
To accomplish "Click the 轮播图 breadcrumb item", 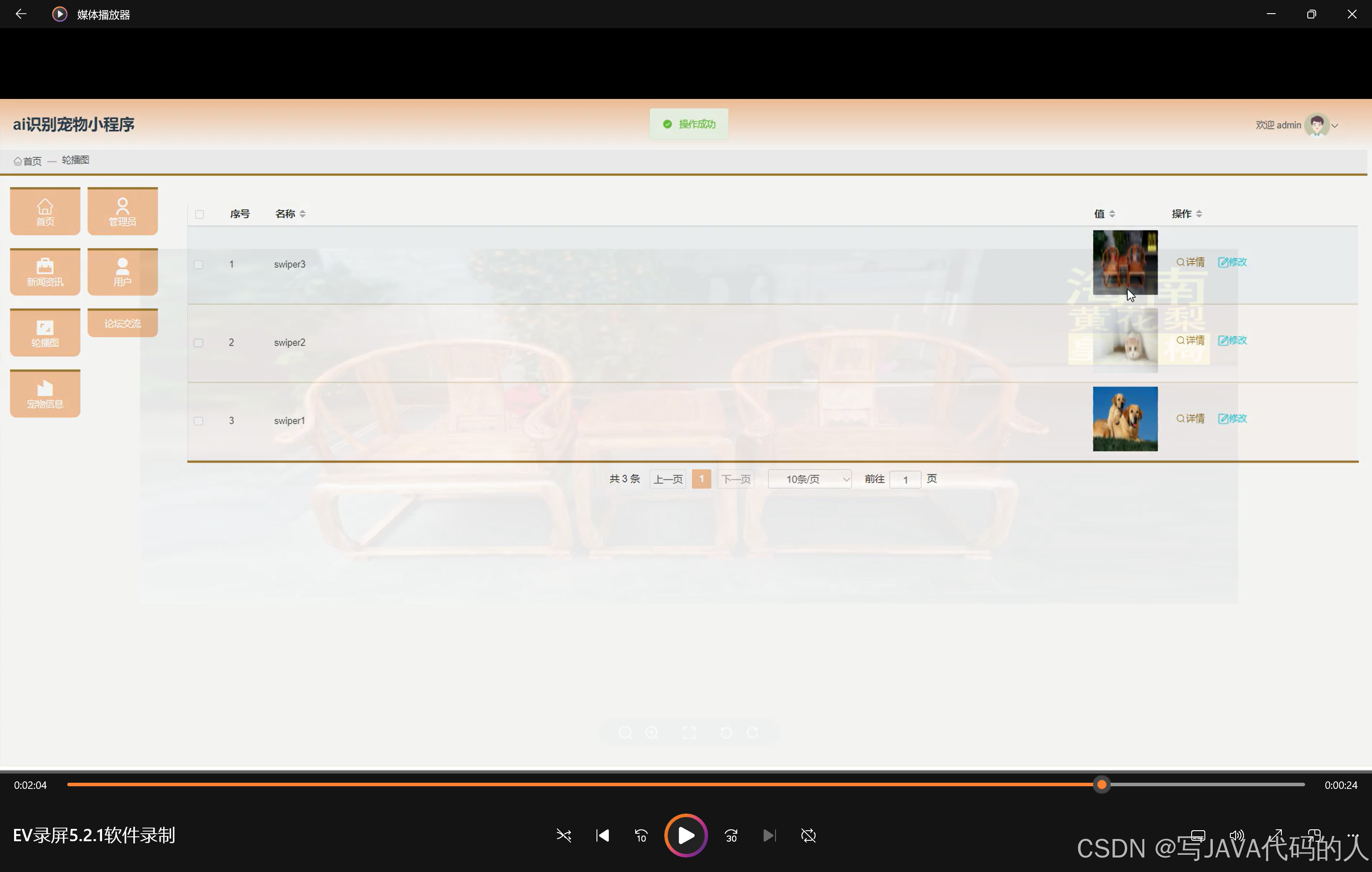I will click(75, 160).
